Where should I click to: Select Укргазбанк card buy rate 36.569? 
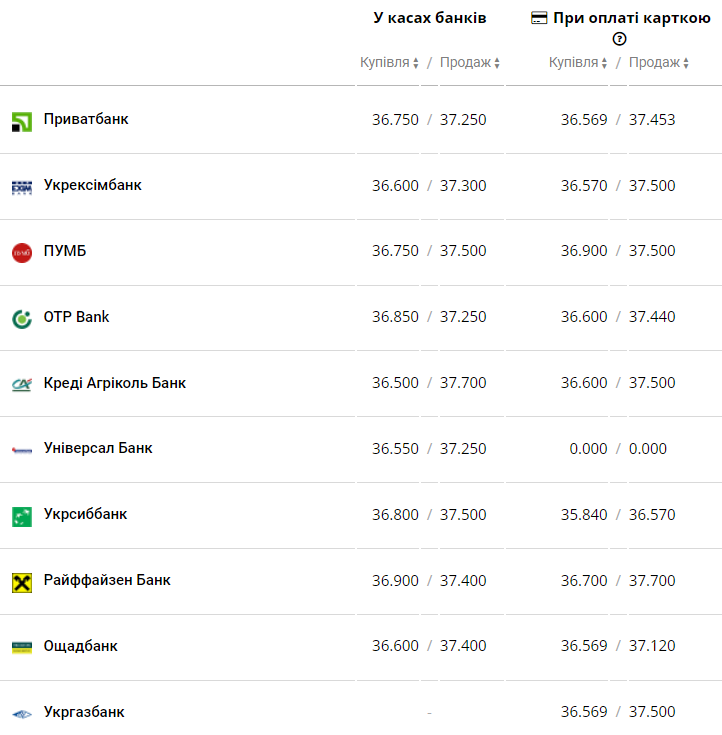tap(584, 712)
